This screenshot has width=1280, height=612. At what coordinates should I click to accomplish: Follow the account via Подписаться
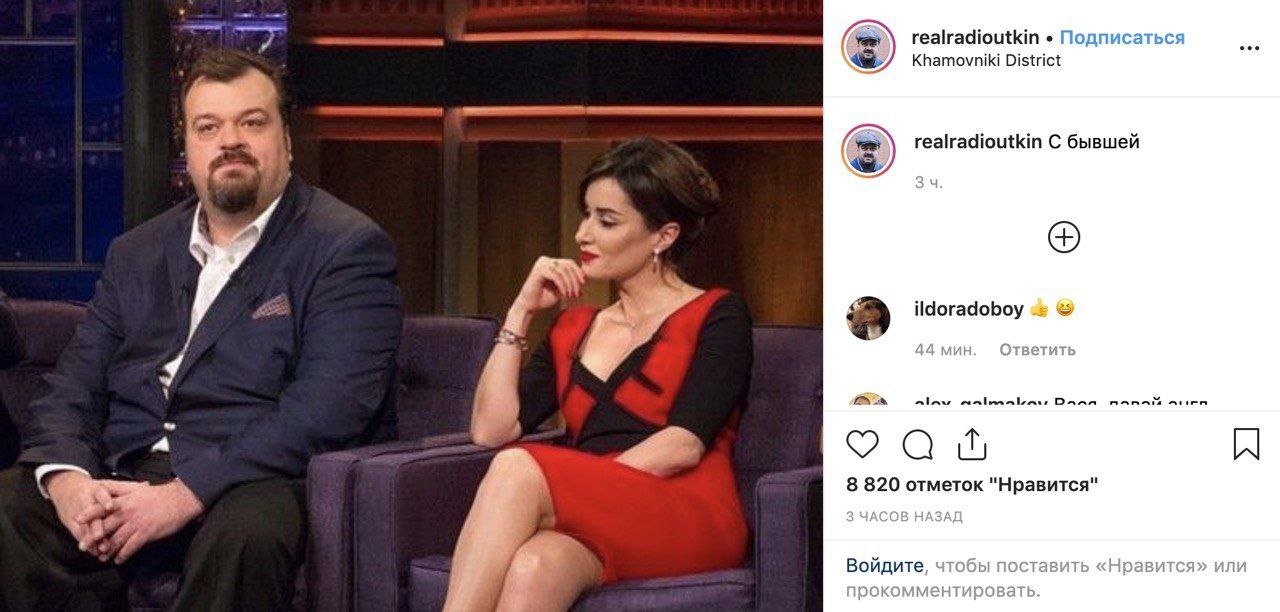1122,38
